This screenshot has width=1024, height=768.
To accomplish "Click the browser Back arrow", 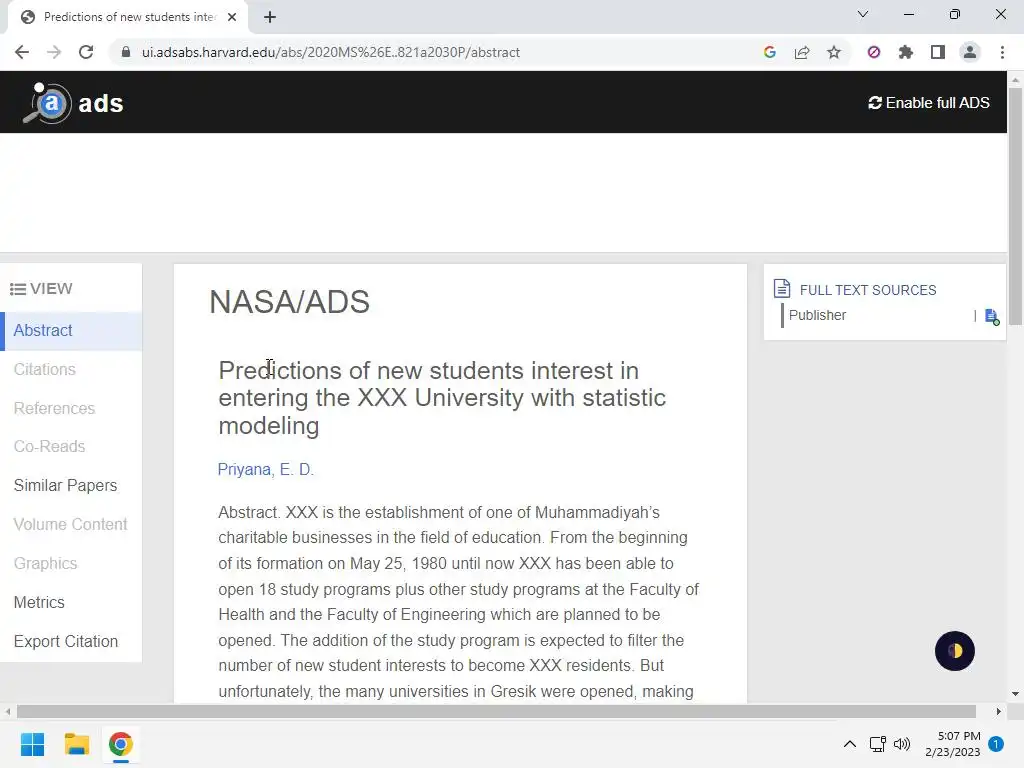I will point(22,52).
